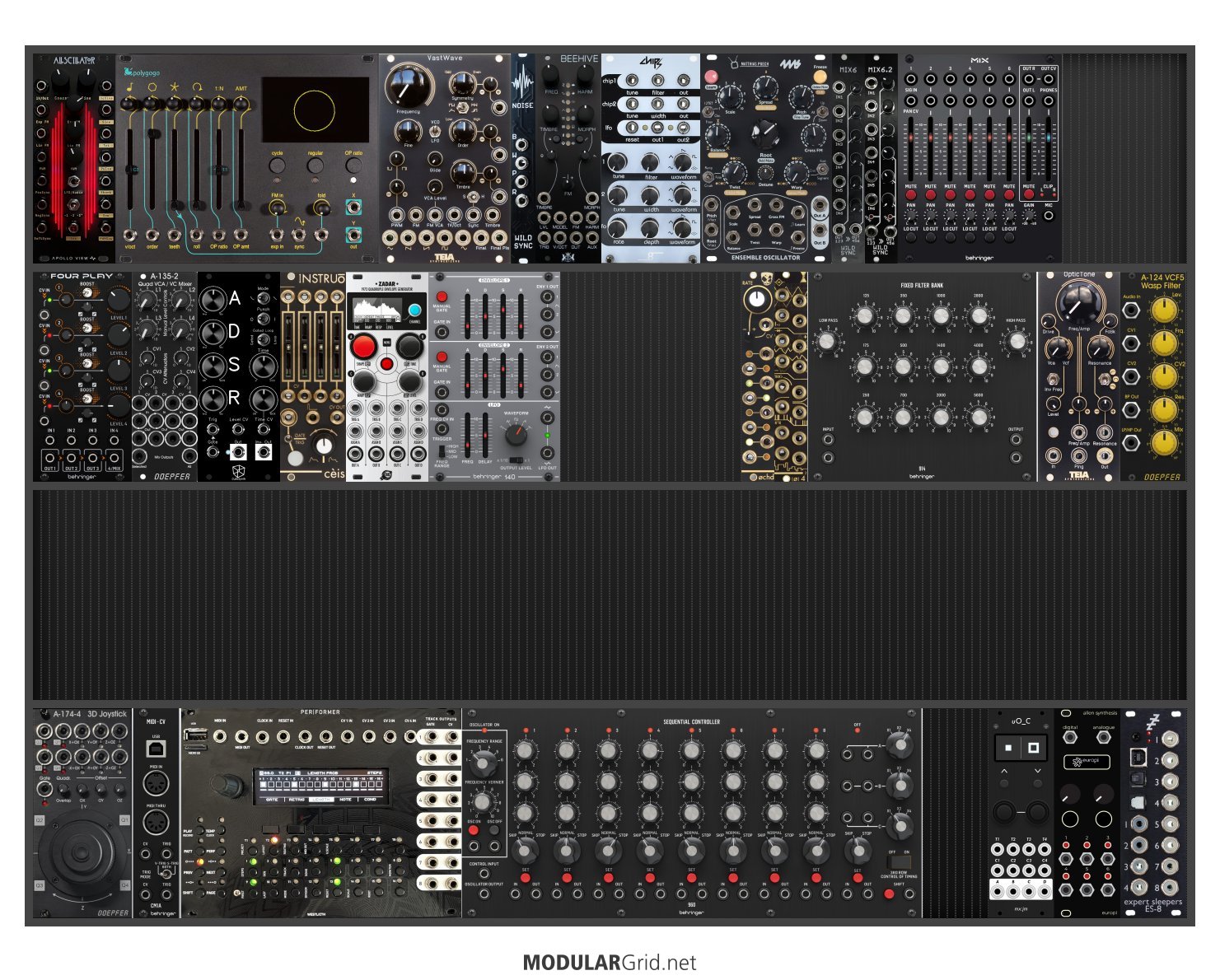Click the Wasp Filter yellow Lev knob

pos(1163,310)
